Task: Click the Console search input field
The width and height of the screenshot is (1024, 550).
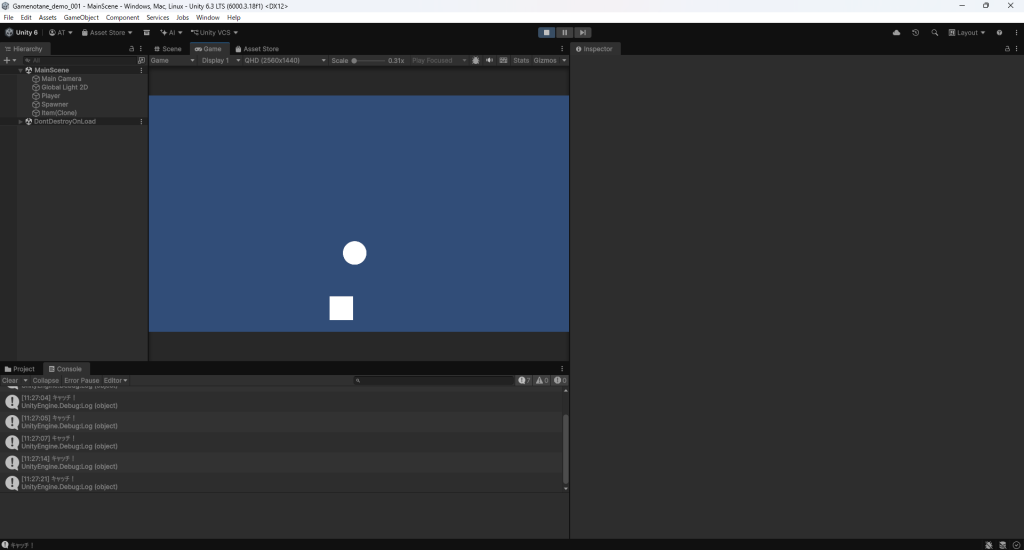Action: pyautogui.click(x=433, y=380)
